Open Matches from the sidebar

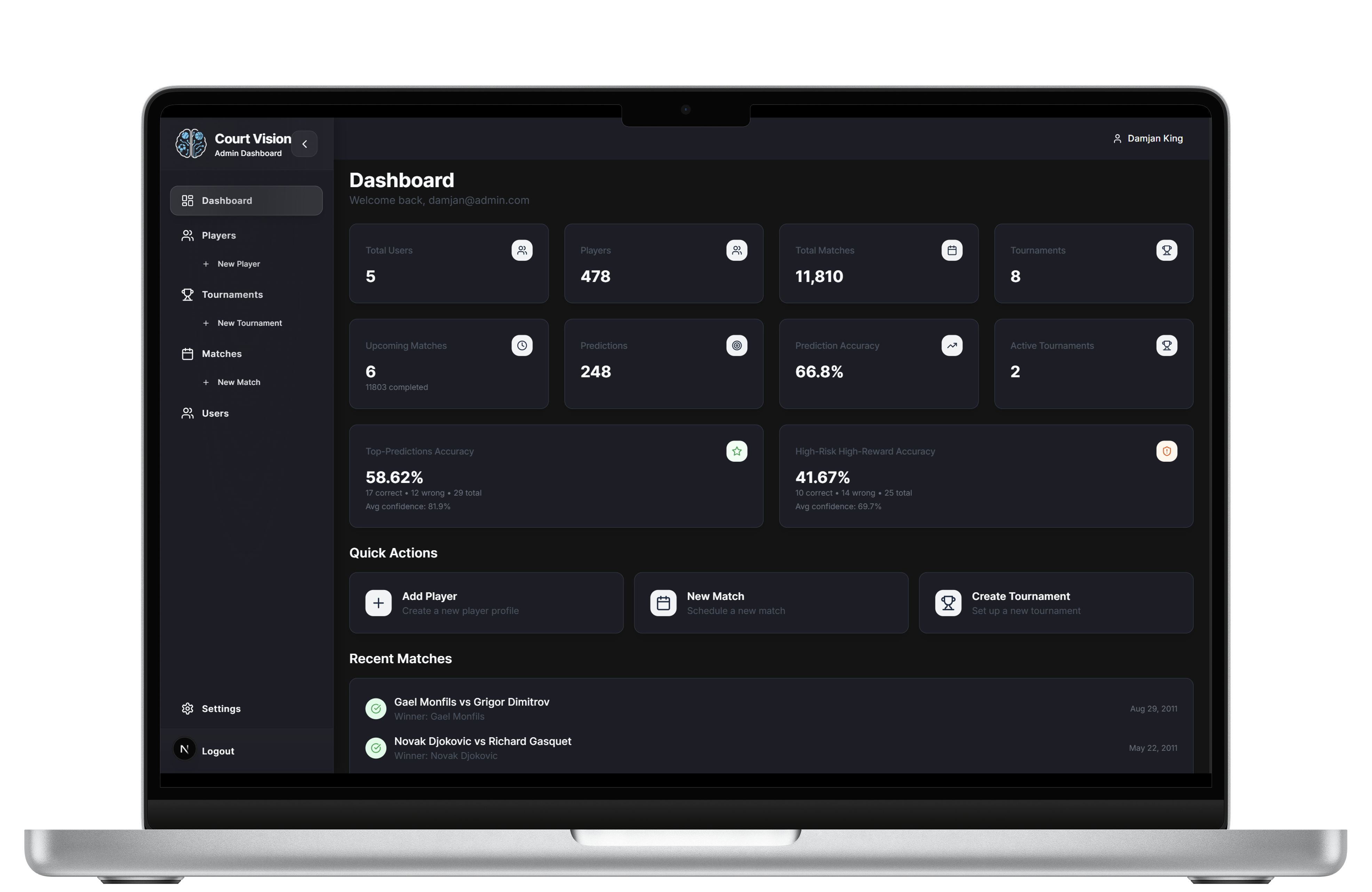221,354
